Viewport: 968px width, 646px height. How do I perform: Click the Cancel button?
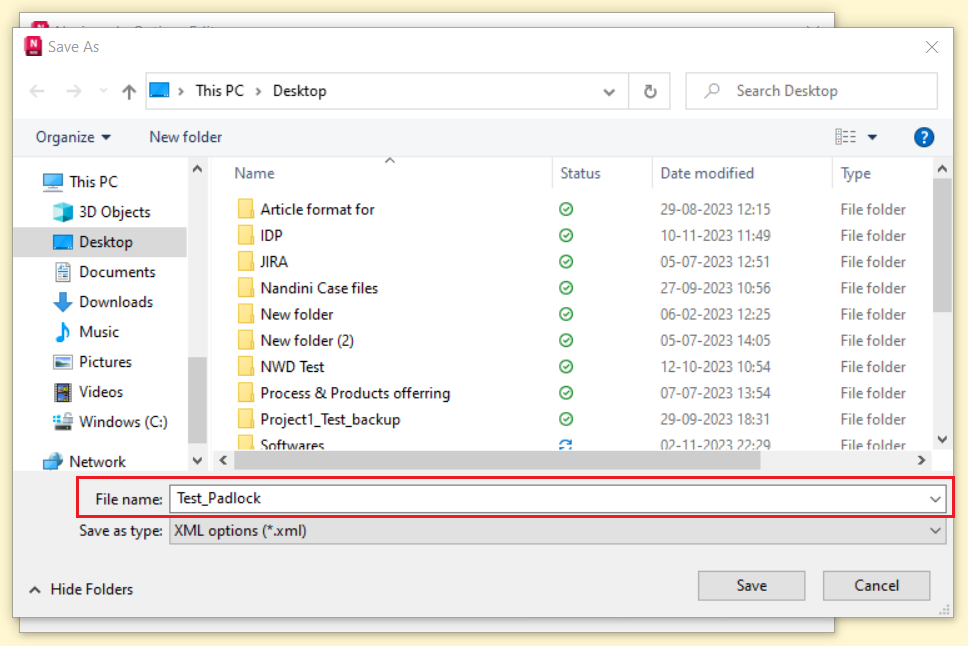(x=876, y=585)
